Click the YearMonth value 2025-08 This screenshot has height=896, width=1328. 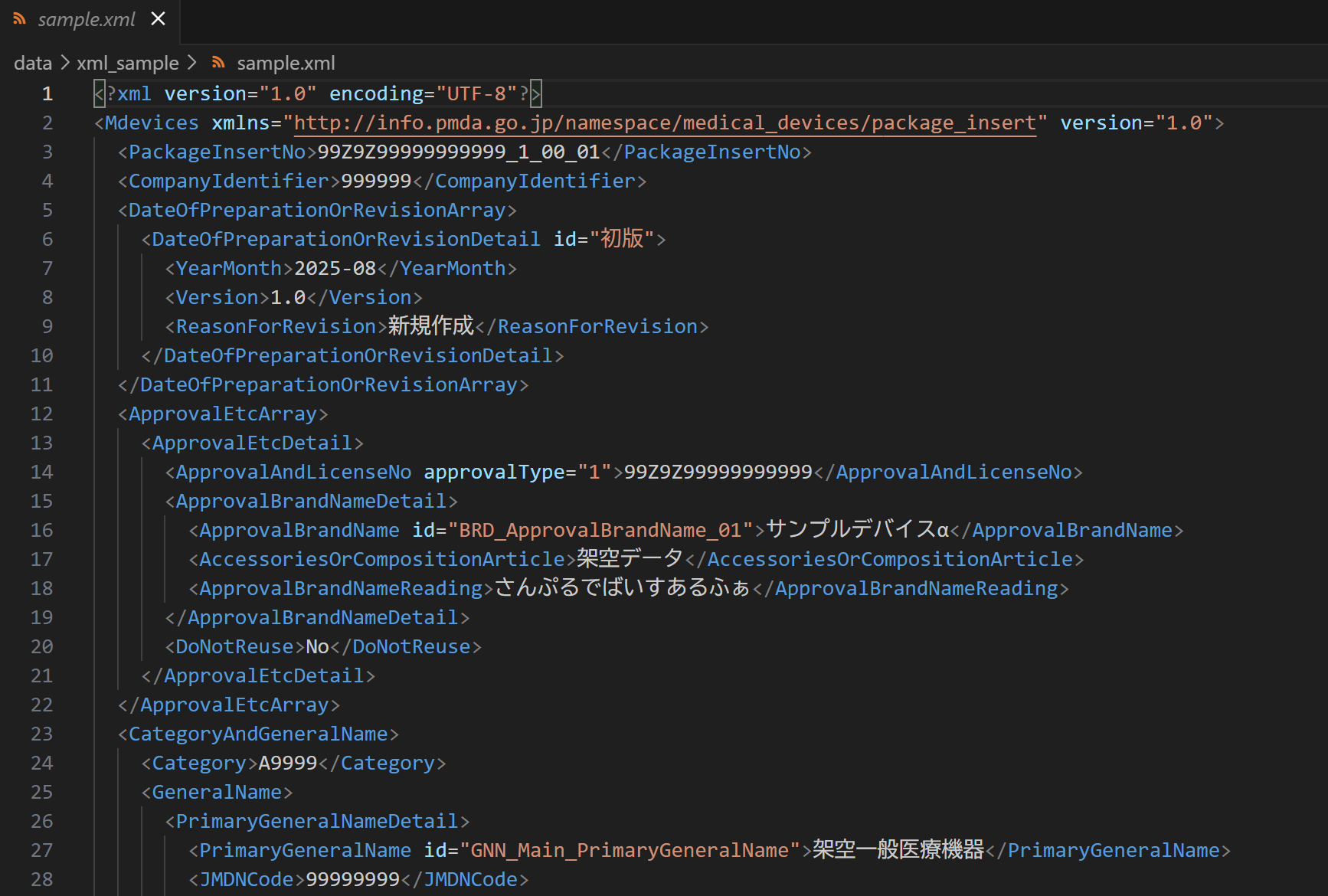(335, 268)
